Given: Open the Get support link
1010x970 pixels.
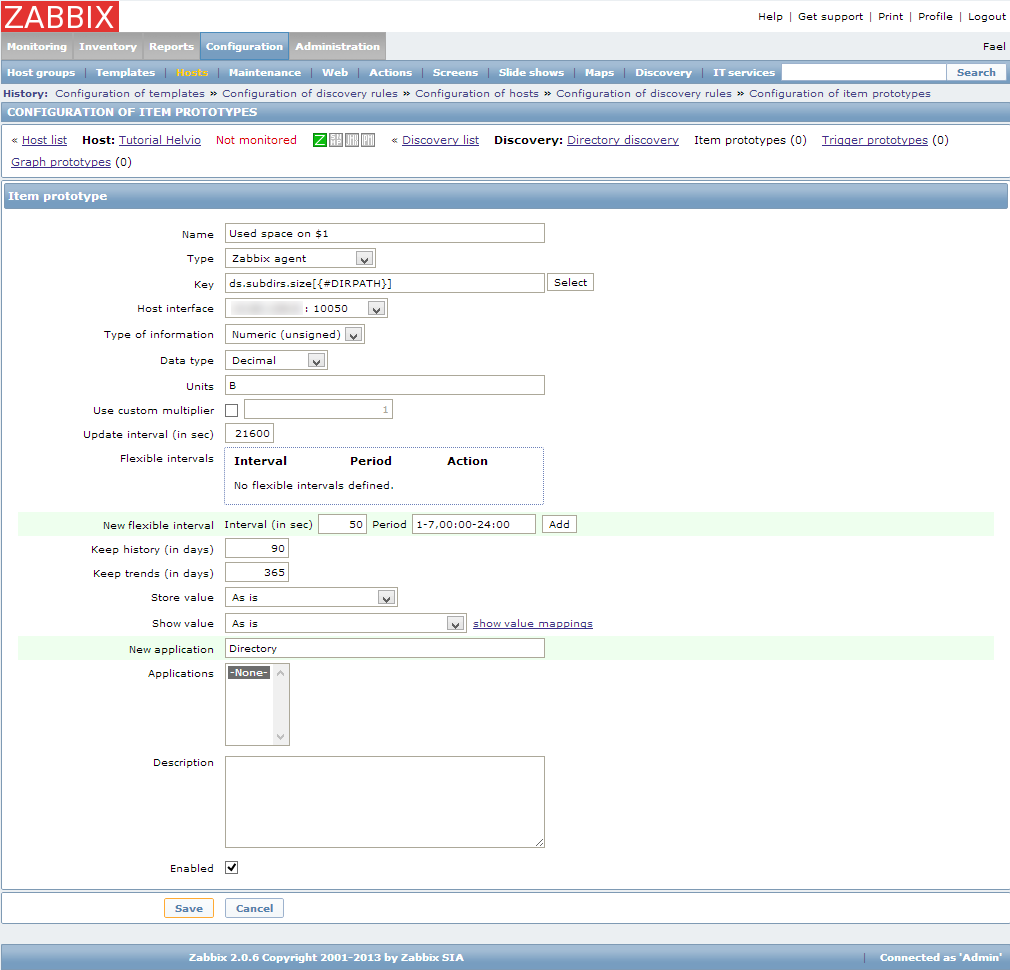Looking at the screenshot, I should point(830,17).
